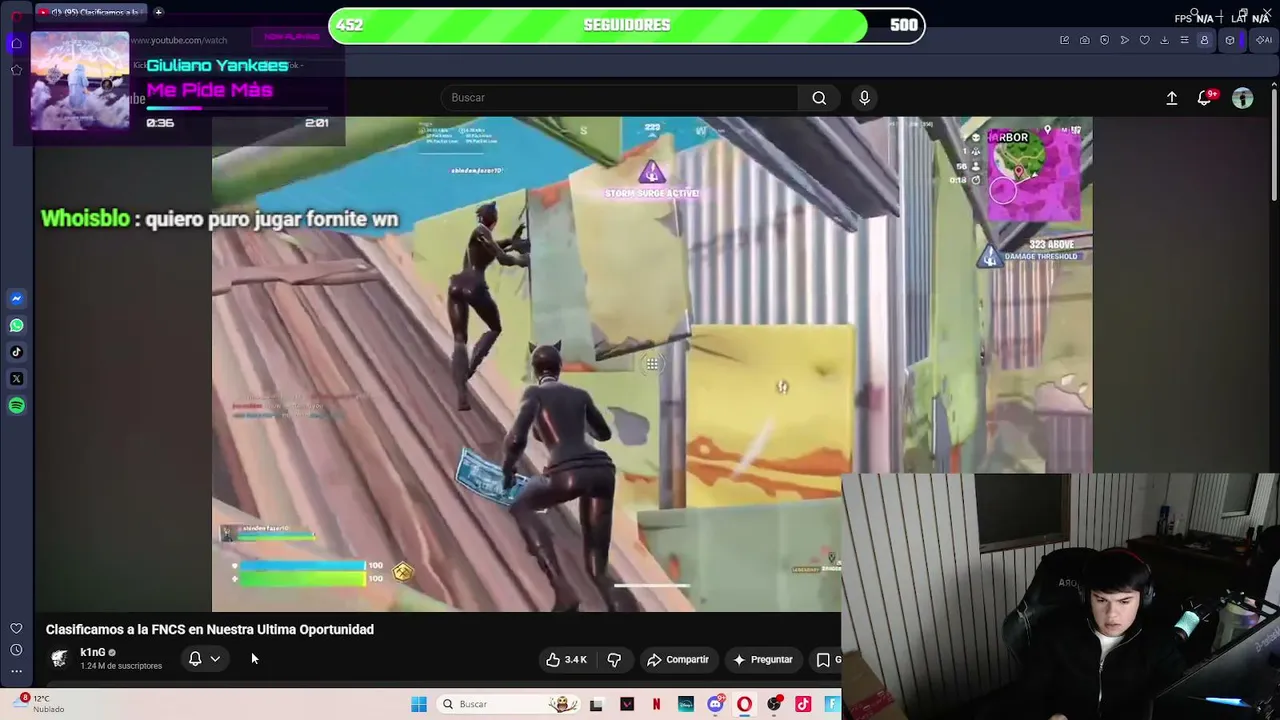
Task: Open the weather widget showing Nublado
Action: tap(36, 704)
